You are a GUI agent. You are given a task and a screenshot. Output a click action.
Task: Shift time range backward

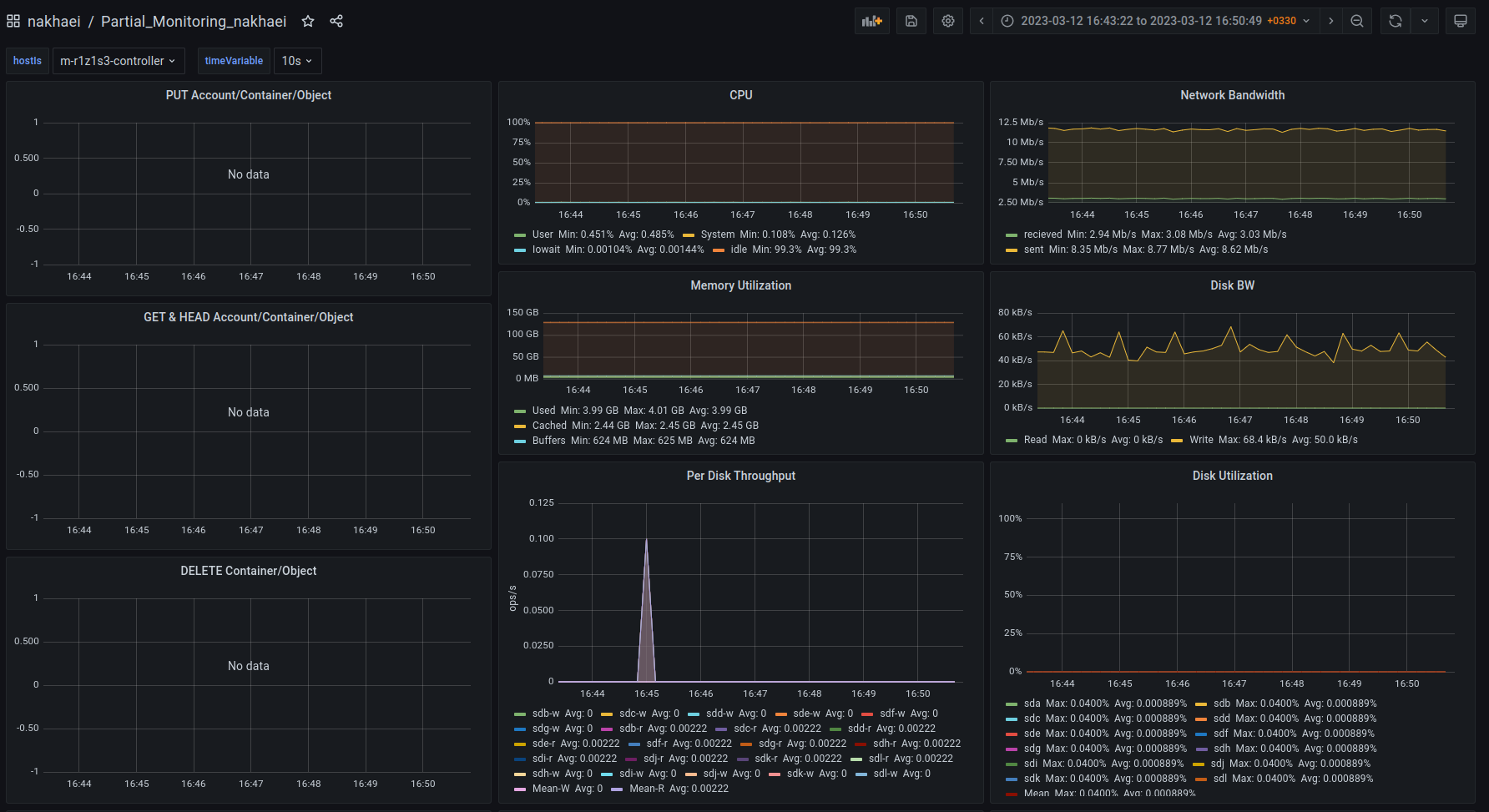point(982,21)
